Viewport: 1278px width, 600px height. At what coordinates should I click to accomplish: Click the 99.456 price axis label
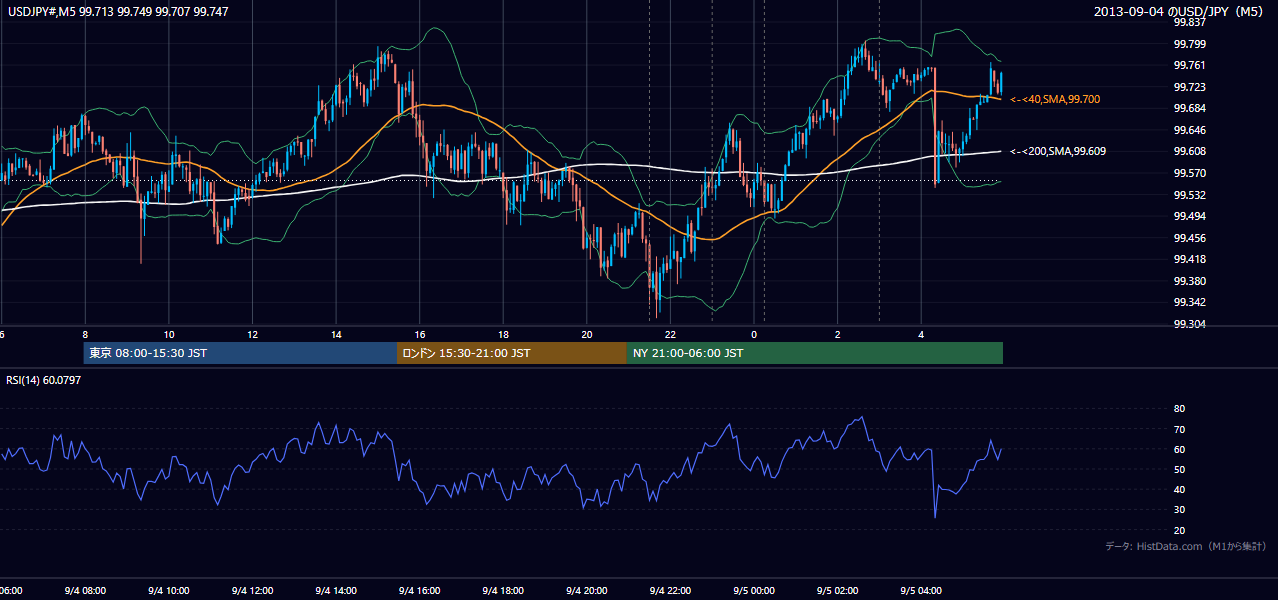[1189, 238]
